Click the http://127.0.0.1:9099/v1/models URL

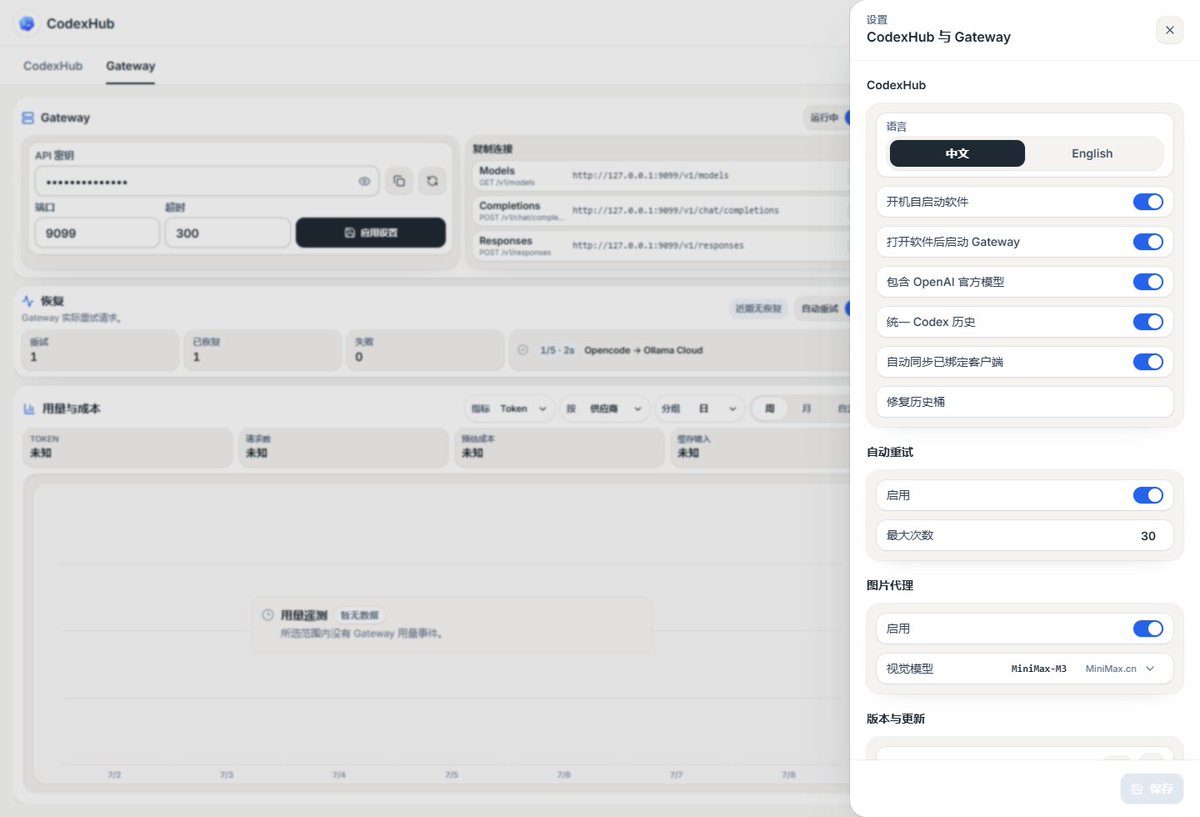[x=650, y=176]
